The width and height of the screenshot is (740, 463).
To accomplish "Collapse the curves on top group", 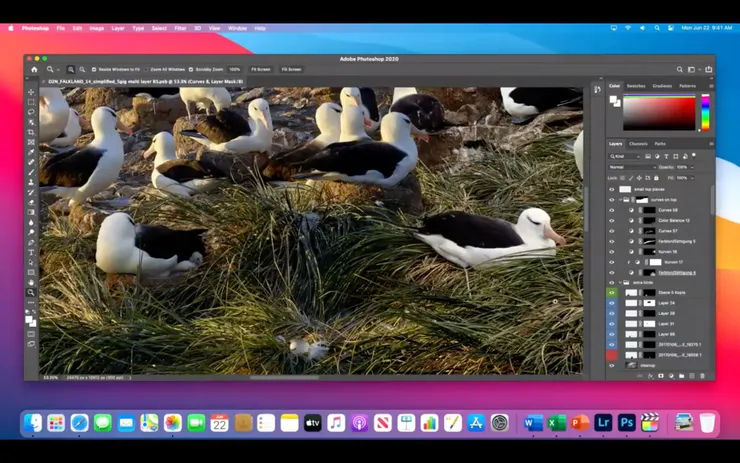I will pos(620,200).
